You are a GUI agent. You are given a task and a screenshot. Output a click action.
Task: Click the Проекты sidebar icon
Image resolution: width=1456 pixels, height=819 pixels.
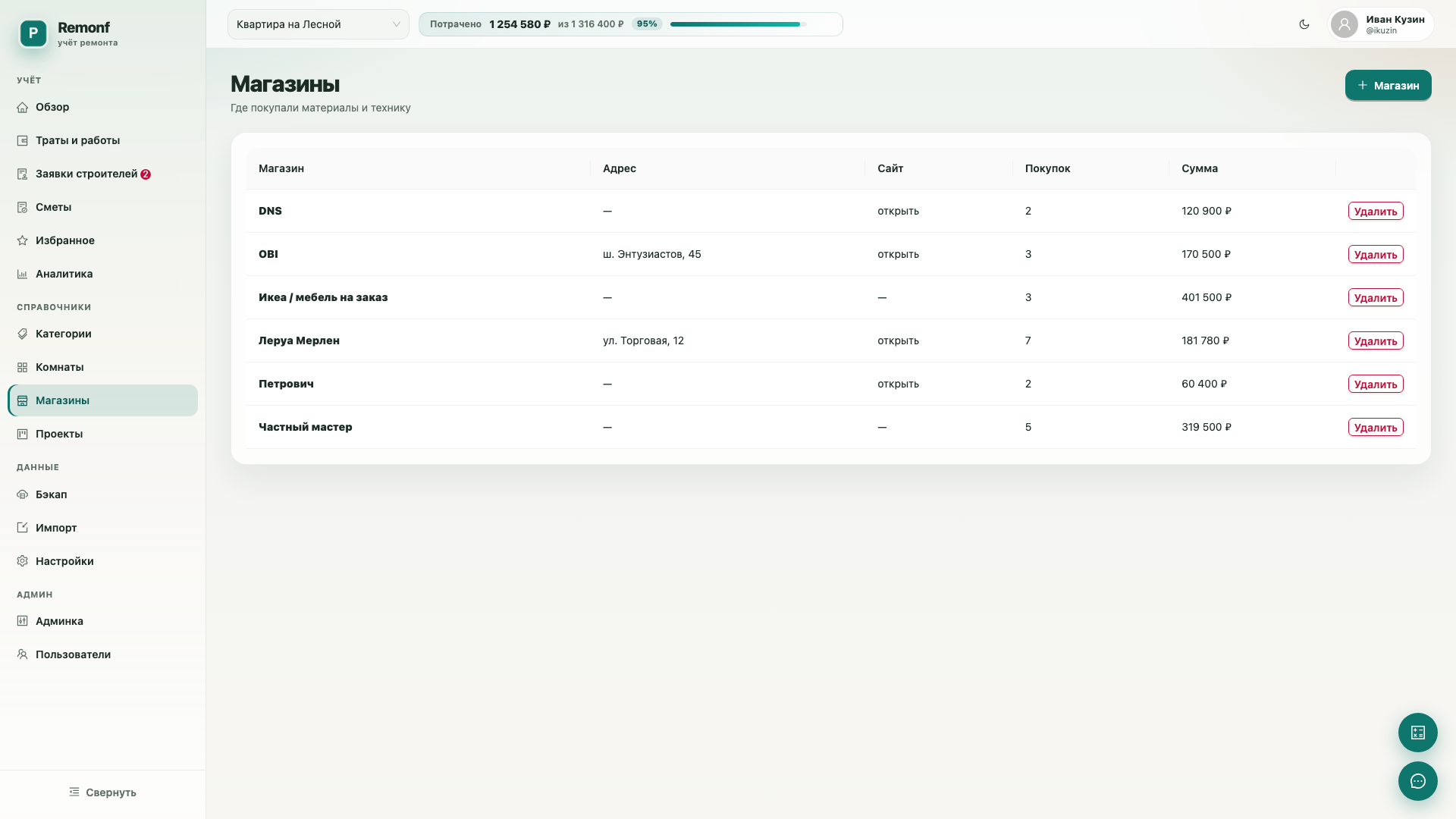click(x=23, y=435)
